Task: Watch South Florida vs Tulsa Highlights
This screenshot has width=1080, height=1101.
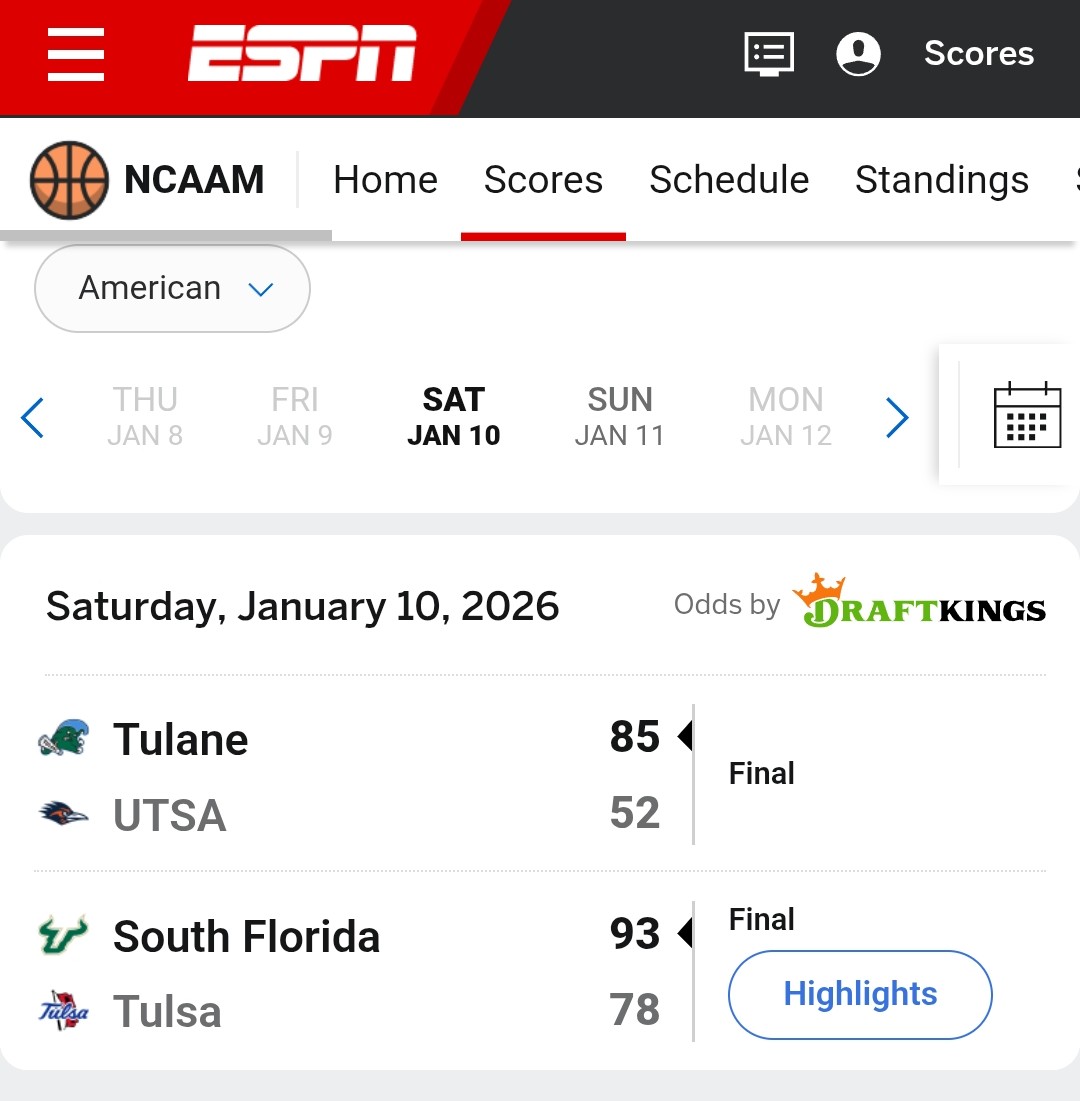Action: (860, 994)
